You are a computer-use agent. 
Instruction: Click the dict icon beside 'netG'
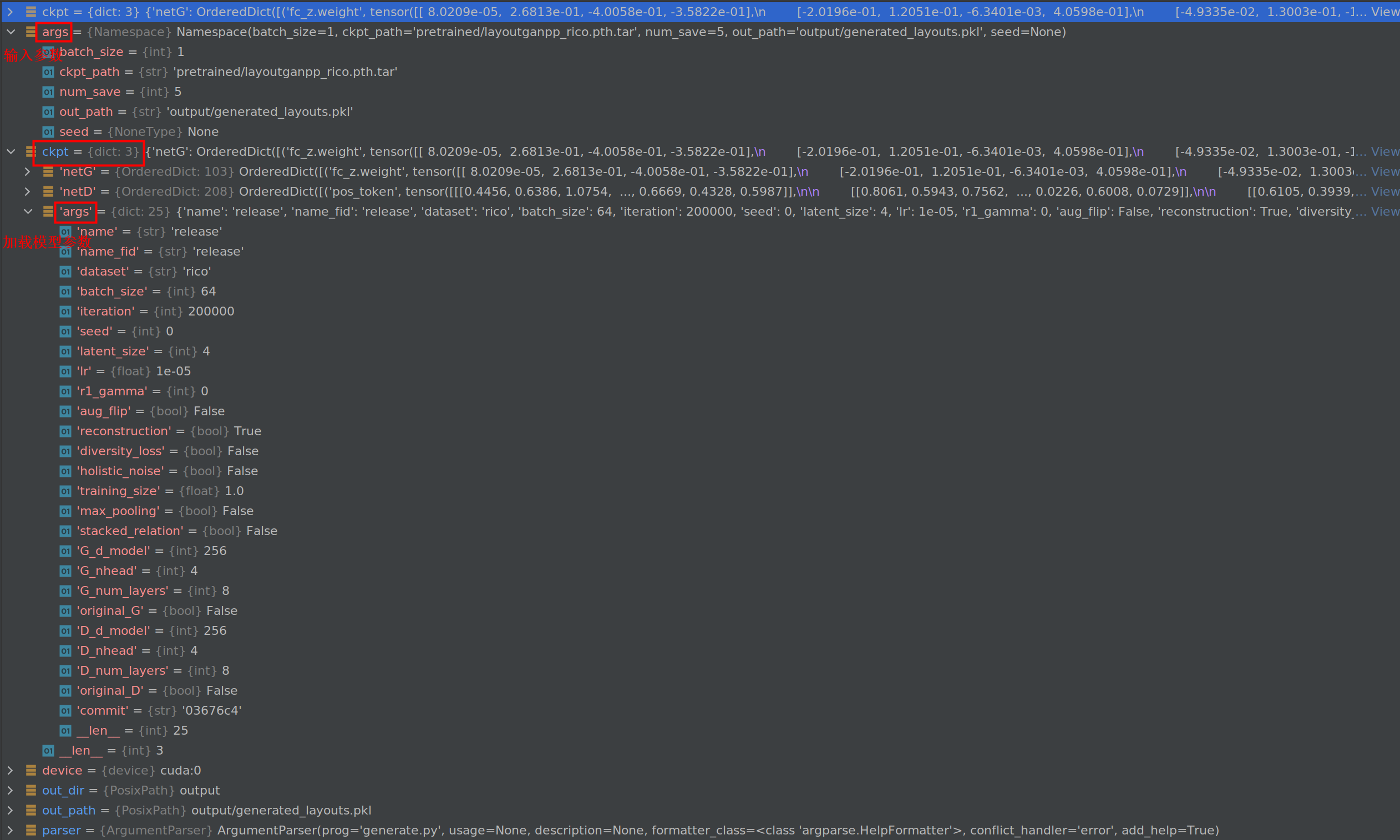point(48,171)
